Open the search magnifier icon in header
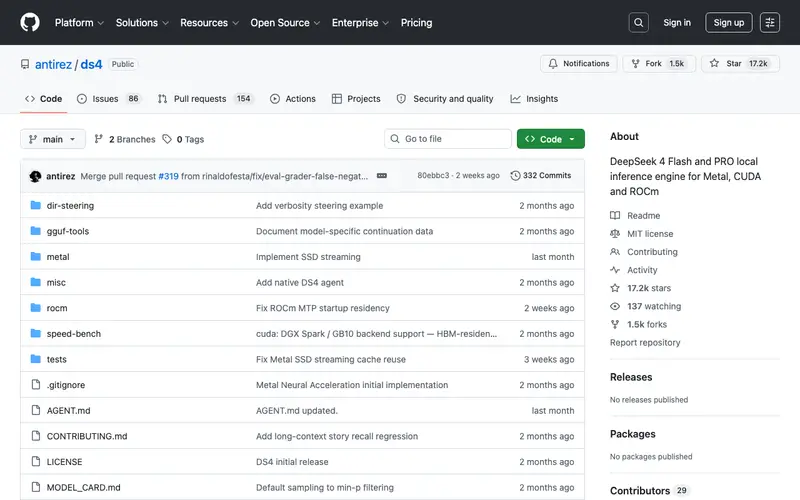Viewport: 800px width, 500px height. tap(638, 22)
